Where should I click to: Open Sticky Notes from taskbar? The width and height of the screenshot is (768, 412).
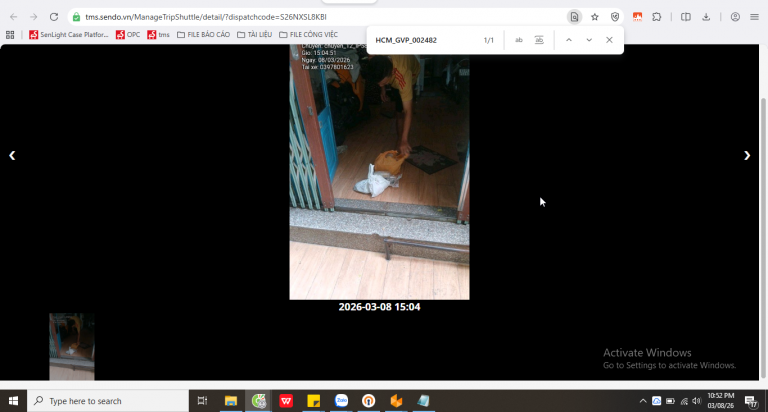point(313,401)
